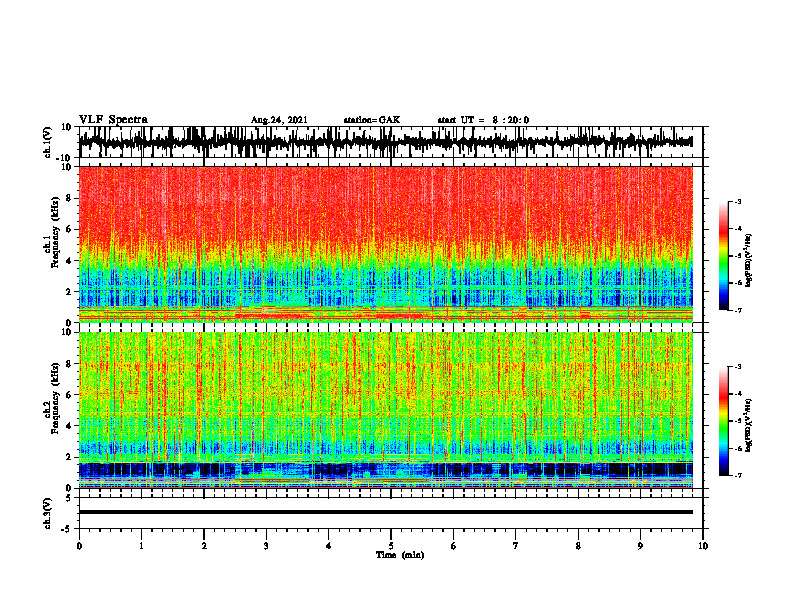
Task: Click the "4" kHz tick on ch.2 spectrogram
Action: (x=69, y=426)
